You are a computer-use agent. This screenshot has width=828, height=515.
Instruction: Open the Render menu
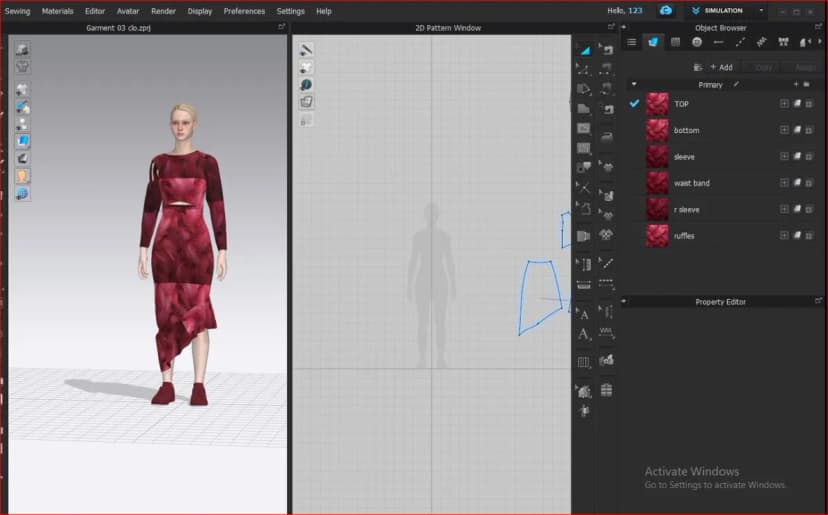pyautogui.click(x=163, y=11)
